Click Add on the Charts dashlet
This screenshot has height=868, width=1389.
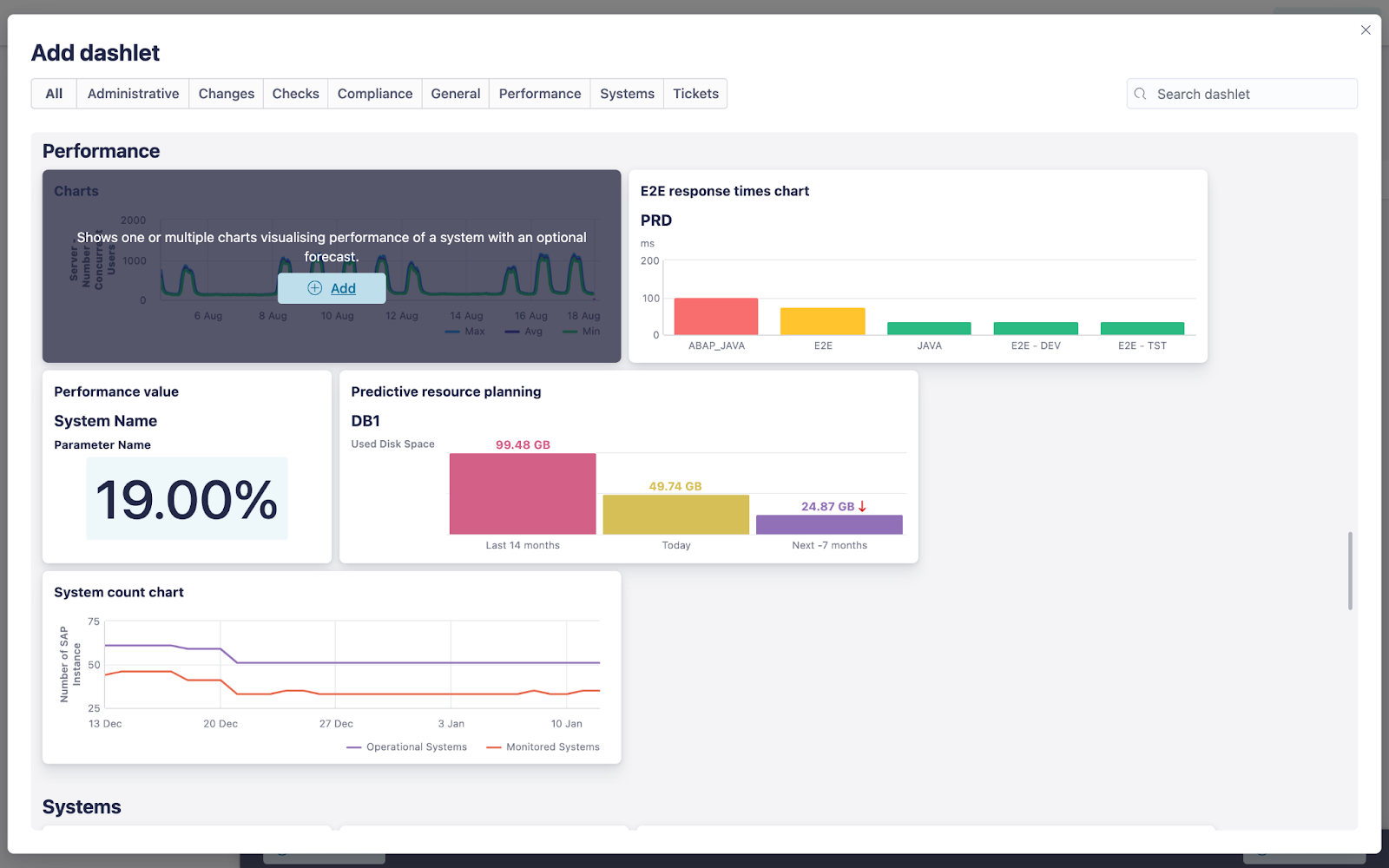[343, 288]
